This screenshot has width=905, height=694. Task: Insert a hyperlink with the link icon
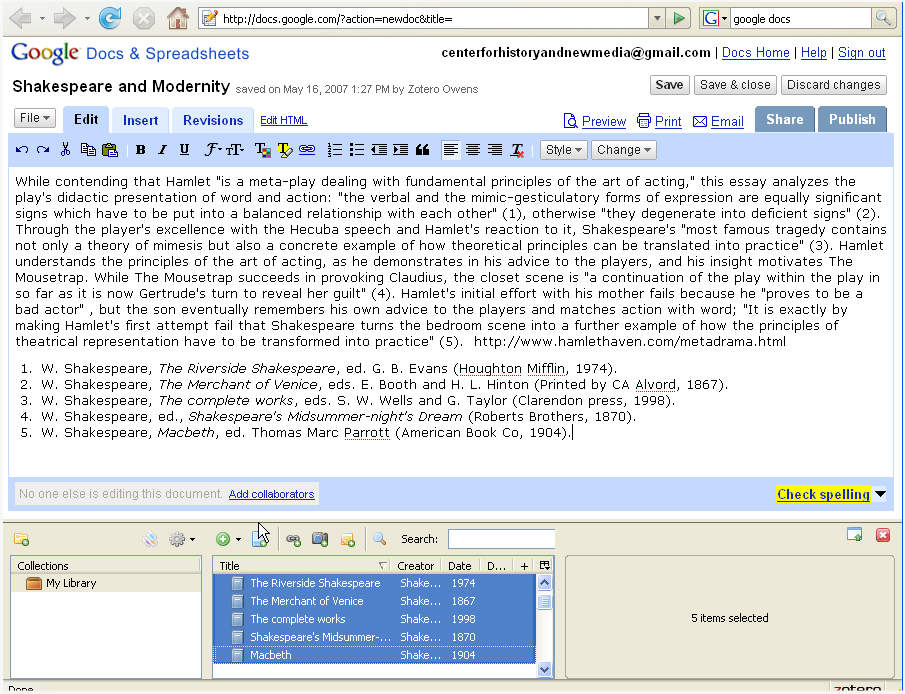(x=307, y=150)
